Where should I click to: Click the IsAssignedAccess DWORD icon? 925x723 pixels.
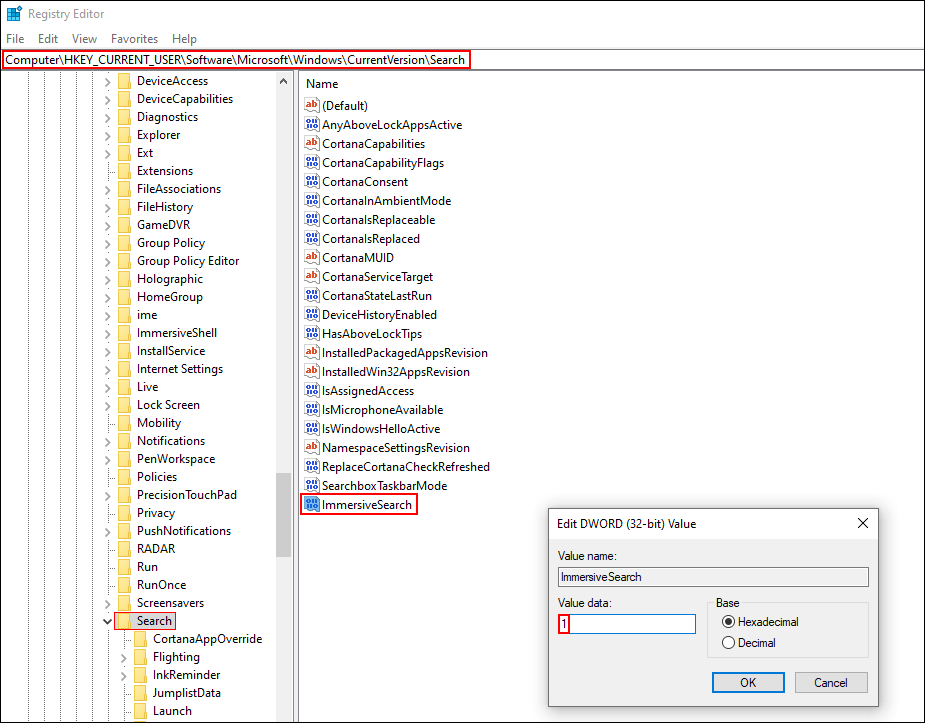(311, 390)
